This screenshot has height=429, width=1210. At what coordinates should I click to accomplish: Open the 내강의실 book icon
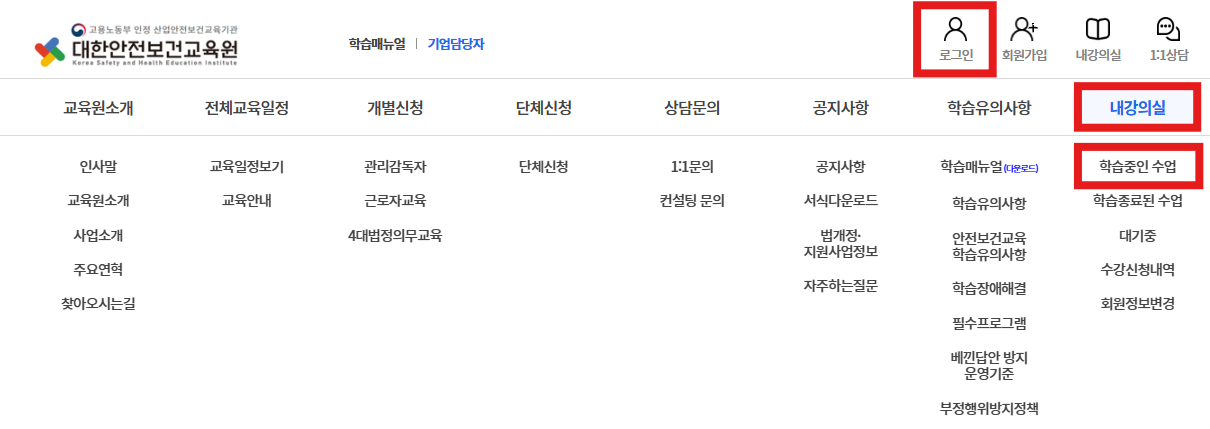tap(1098, 29)
